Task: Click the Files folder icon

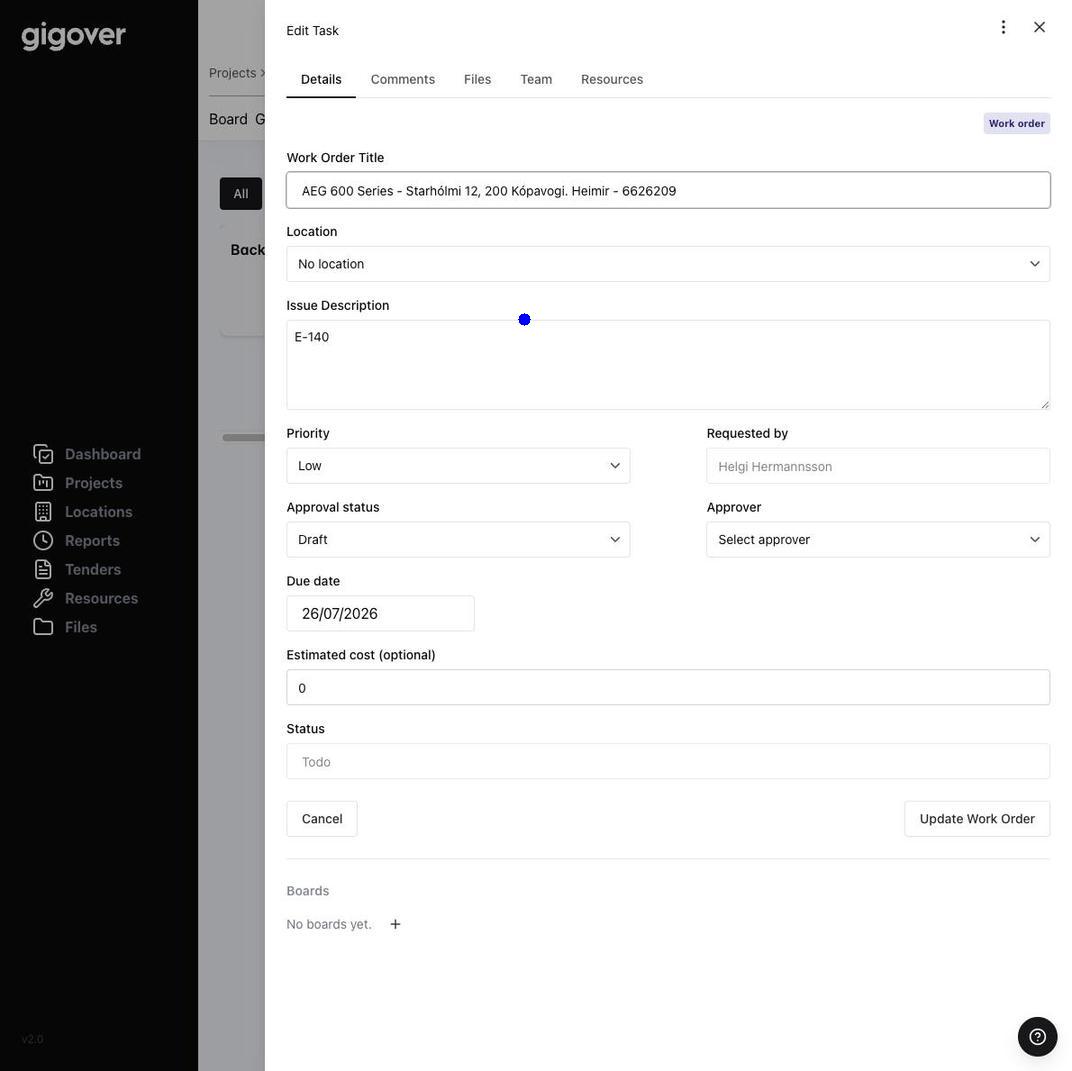Action: pos(43,626)
